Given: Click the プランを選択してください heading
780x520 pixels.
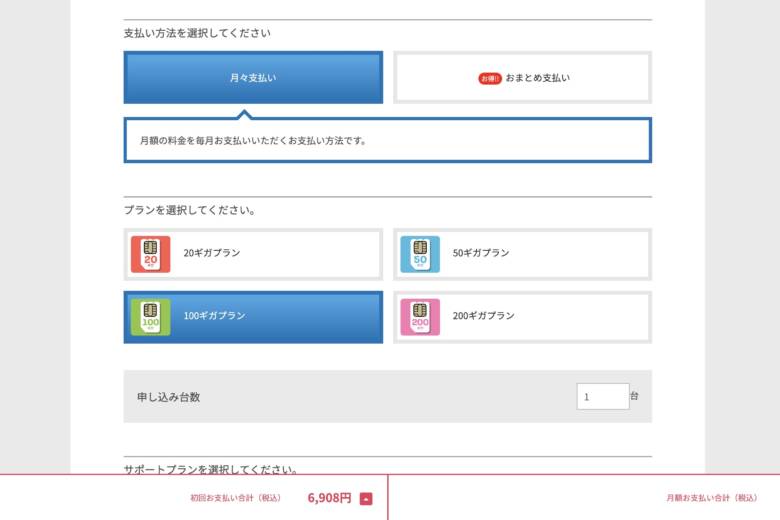Looking at the screenshot, I should 190,210.
